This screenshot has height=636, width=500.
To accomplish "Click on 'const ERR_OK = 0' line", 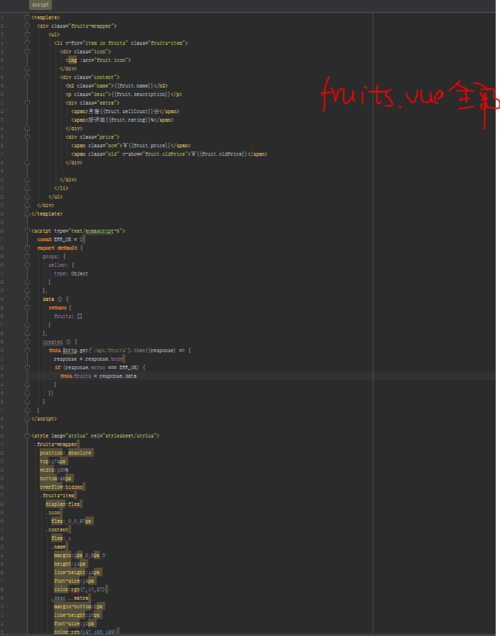I will (61, 239).
